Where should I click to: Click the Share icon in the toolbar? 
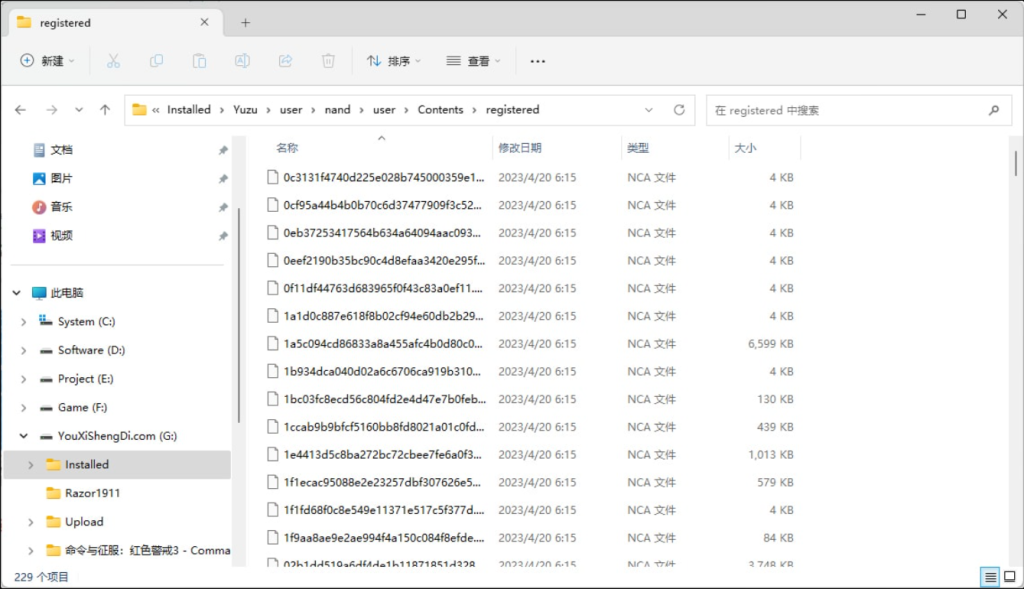284,61
